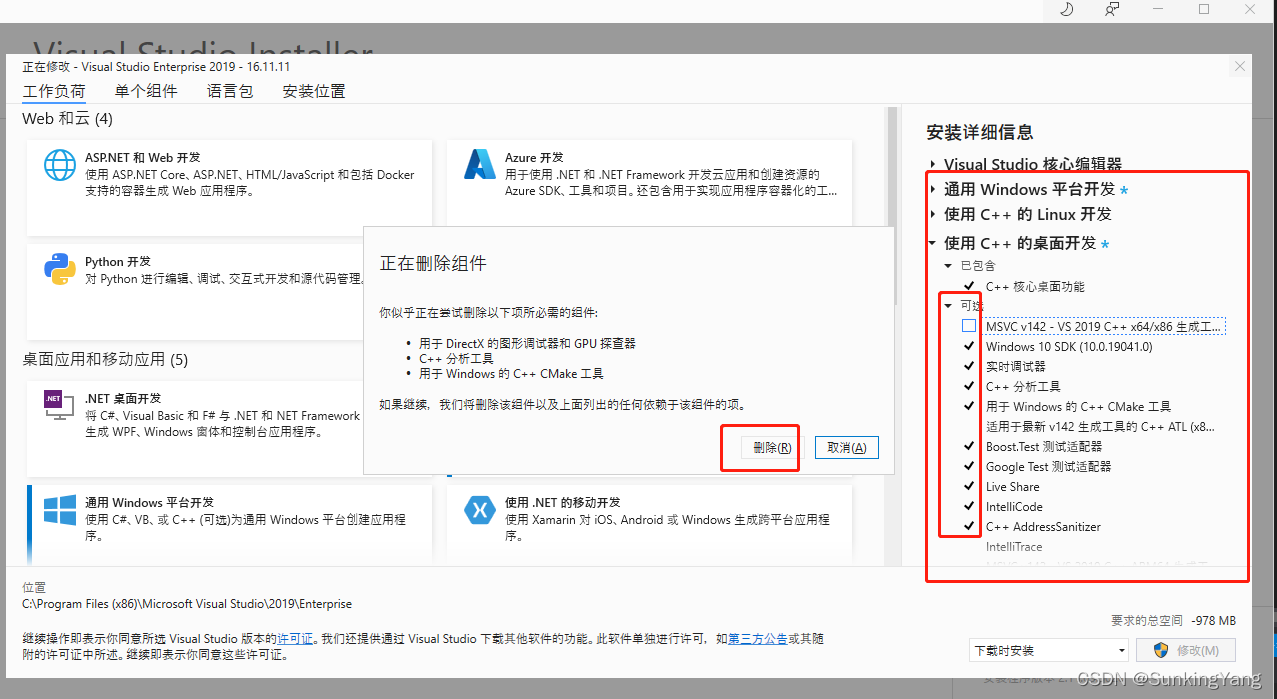
Task: Click the Web 和云 (4) section heading
Action: (68, 118)
